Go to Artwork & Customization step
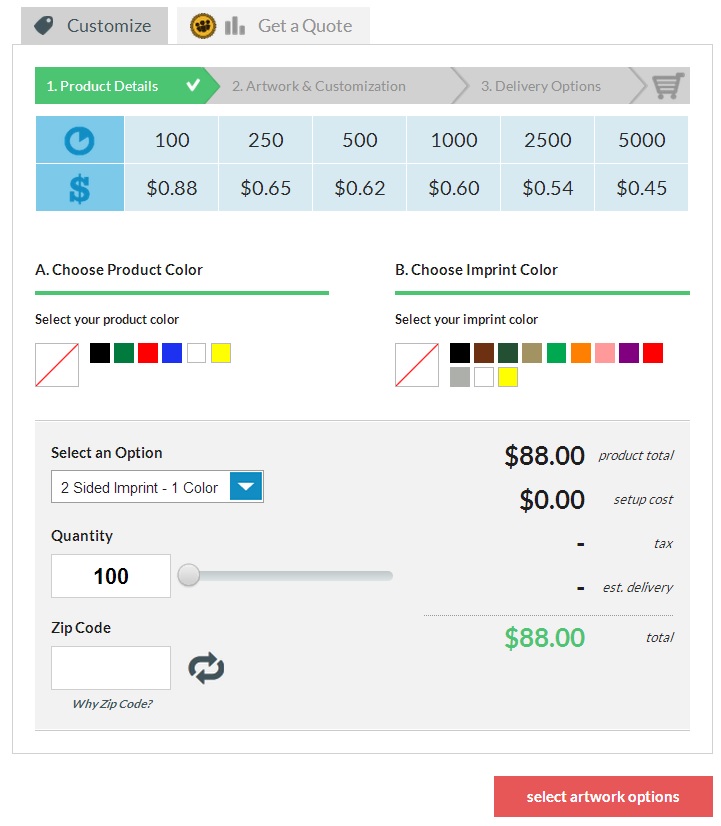 click(319, 86)
